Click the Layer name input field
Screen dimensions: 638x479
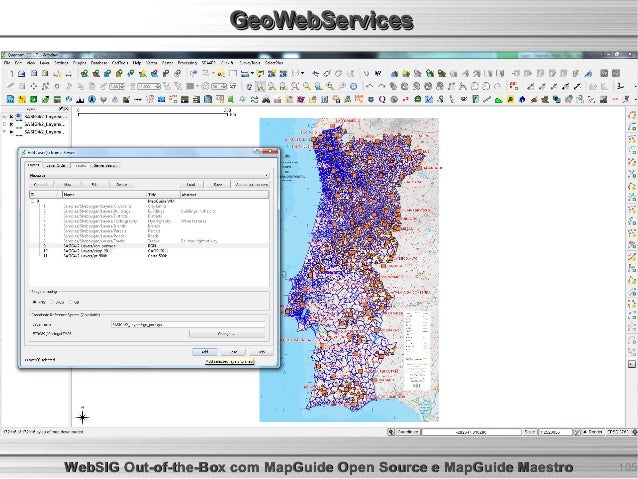tap(188, 324)
